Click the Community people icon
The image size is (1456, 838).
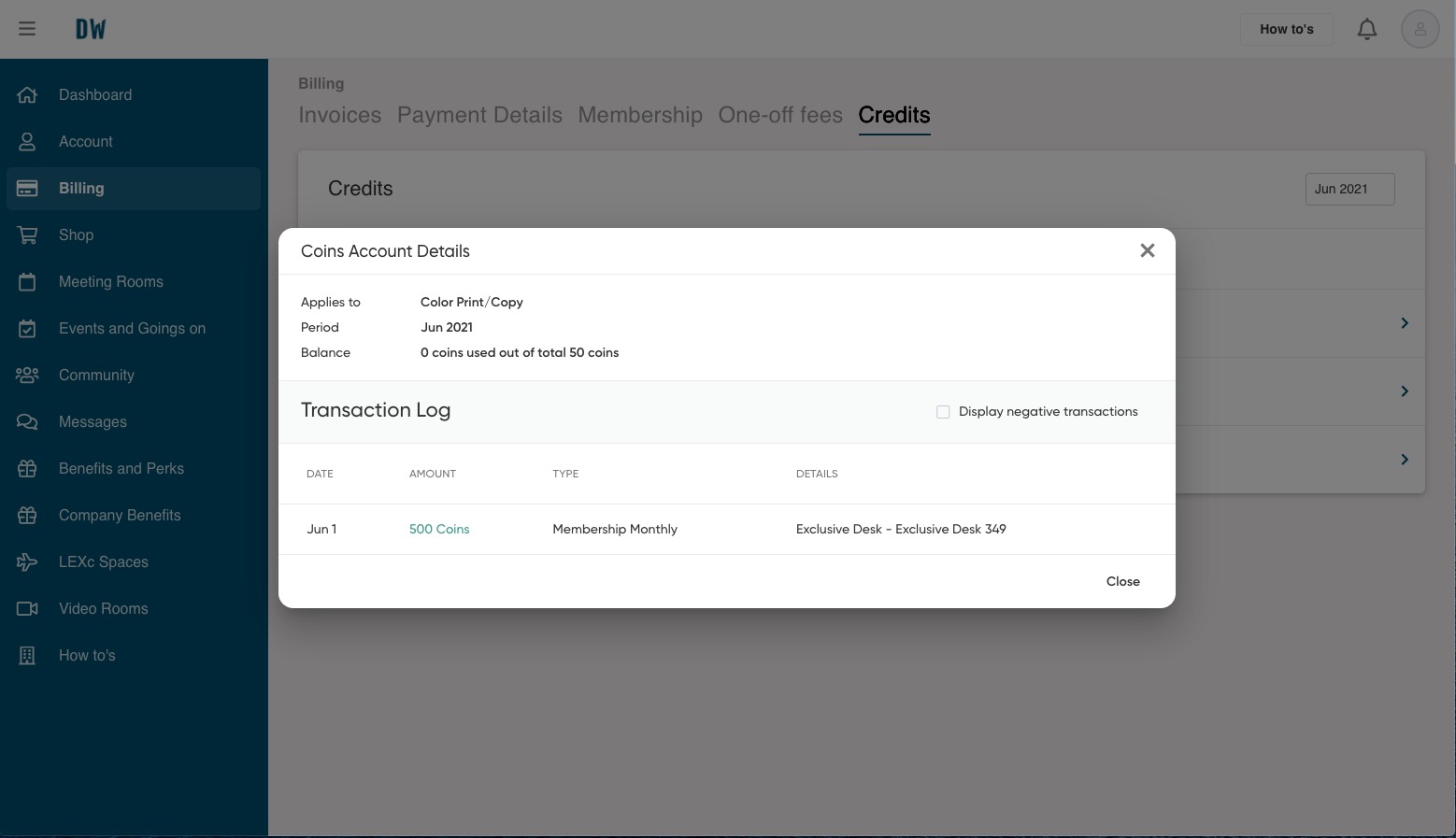pyautogui.click(x=27, y=376)
